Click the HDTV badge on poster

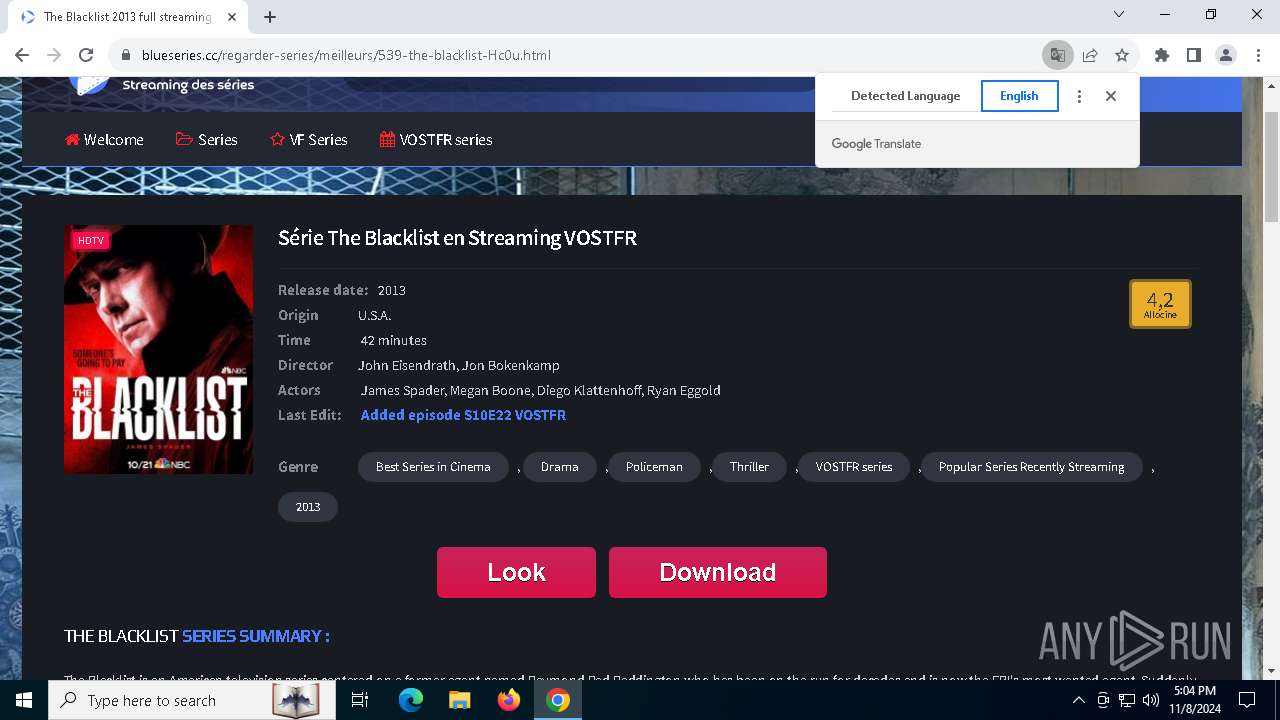(91, 241)
